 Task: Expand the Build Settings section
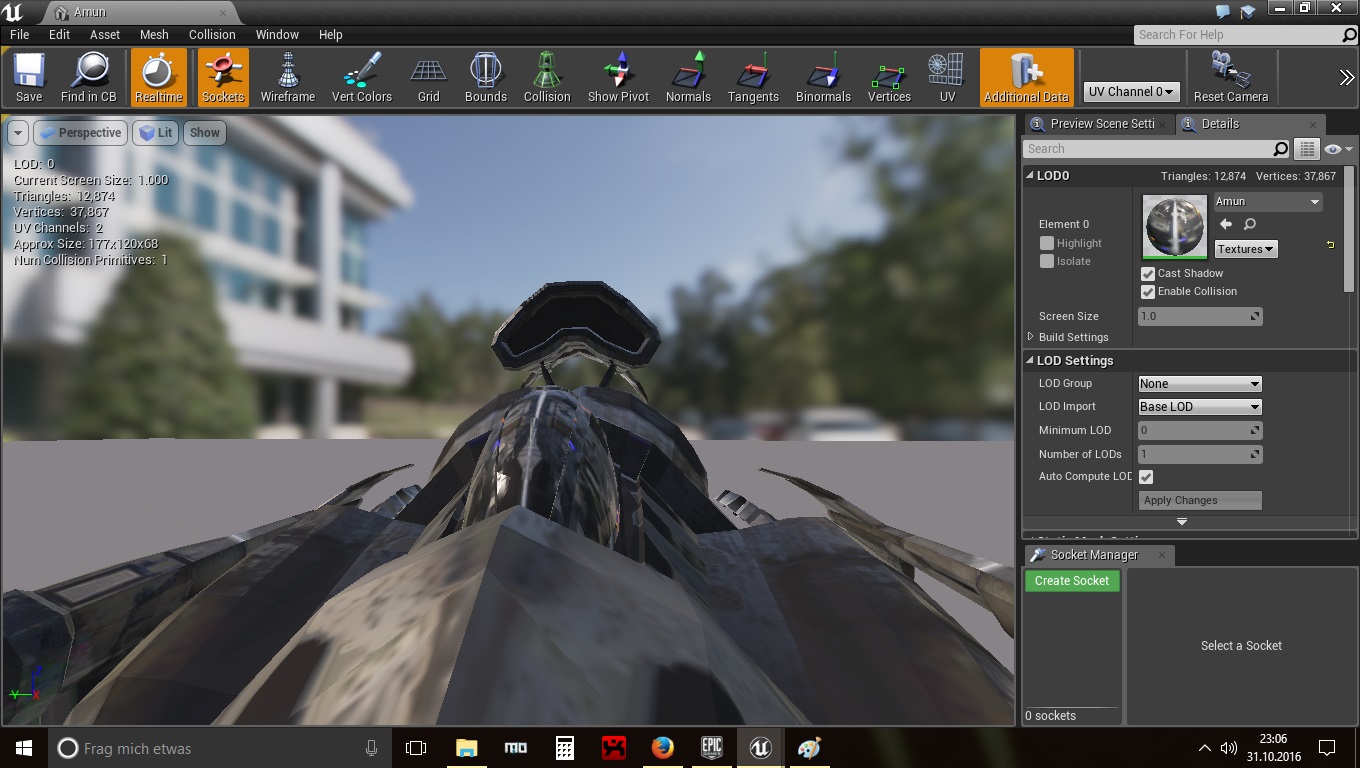[1031, 337]
